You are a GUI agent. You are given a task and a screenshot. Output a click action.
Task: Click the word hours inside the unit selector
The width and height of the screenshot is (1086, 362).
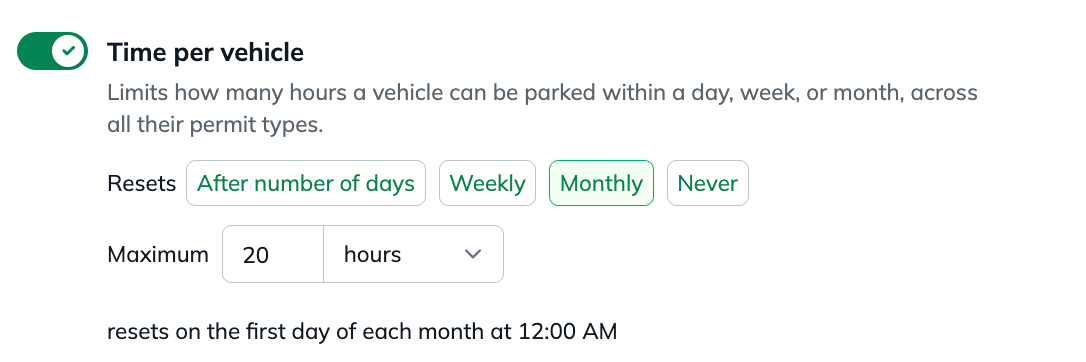[x=373, y=254]
